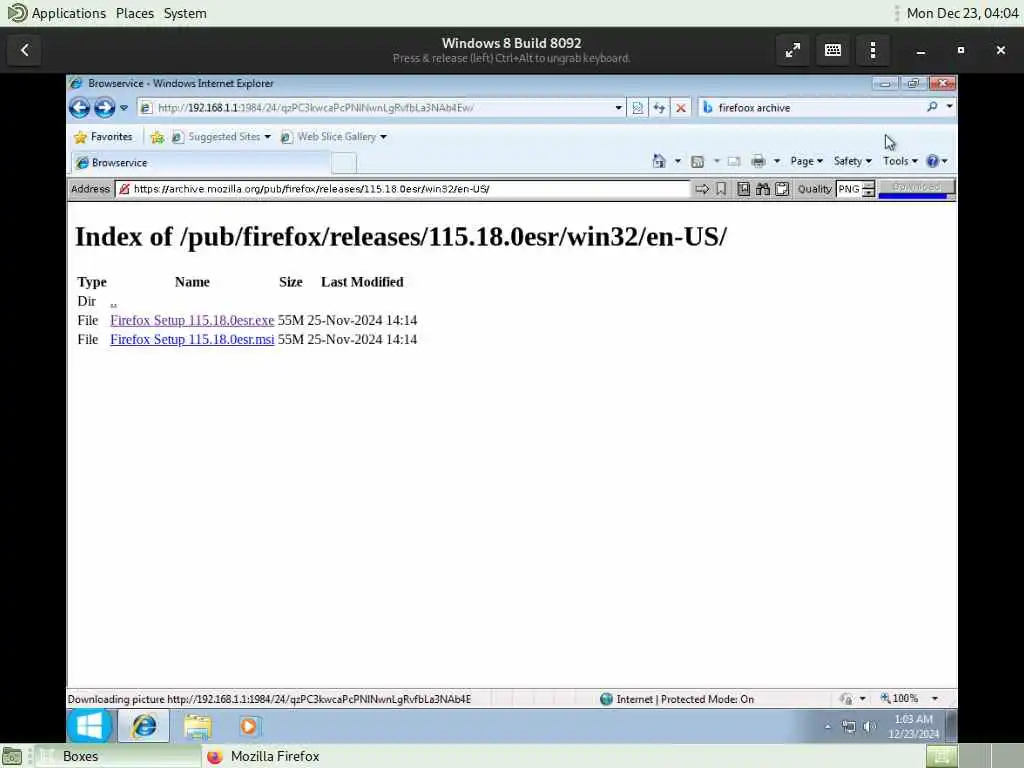Click the 'Last Modified' column header text
Screen dimensions: 1024x768
click(x=362, y=281)
